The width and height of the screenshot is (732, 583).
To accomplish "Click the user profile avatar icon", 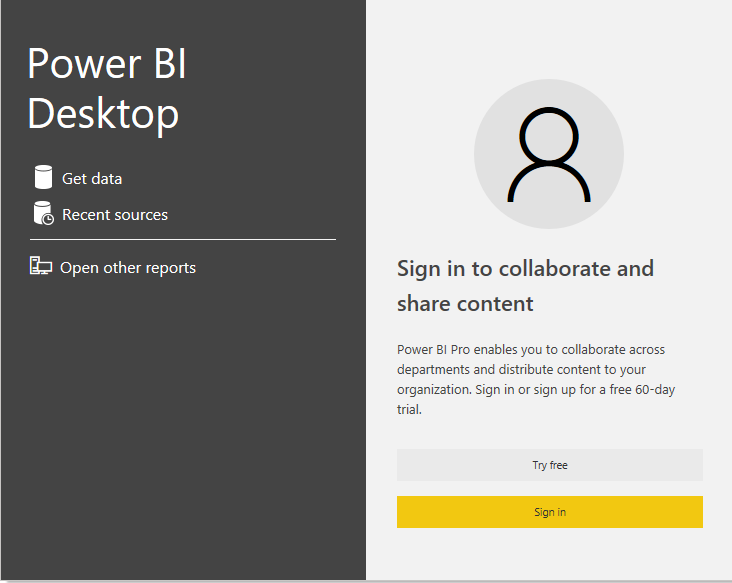I will coord(548,154).
